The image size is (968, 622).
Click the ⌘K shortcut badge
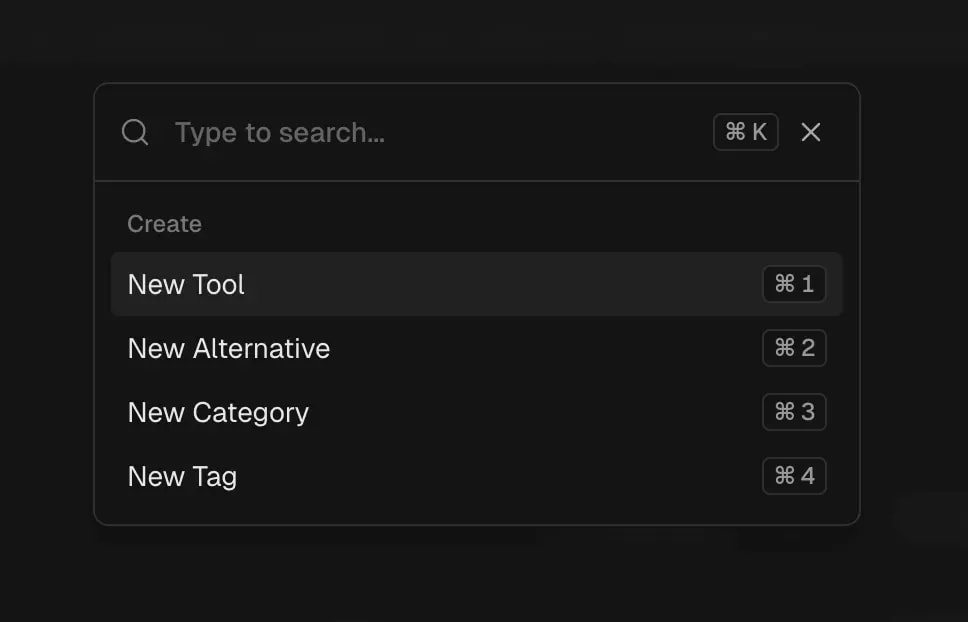tap(745, 131)
